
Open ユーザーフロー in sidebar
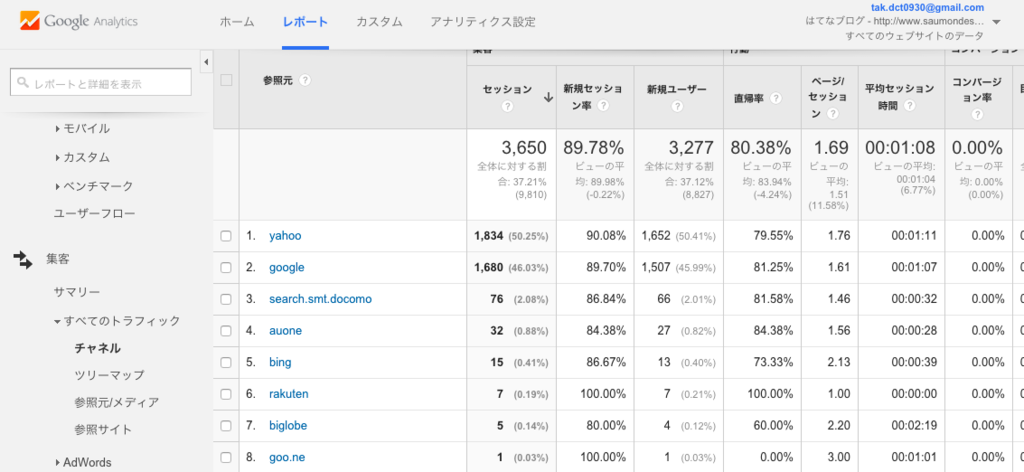point(95,213)
